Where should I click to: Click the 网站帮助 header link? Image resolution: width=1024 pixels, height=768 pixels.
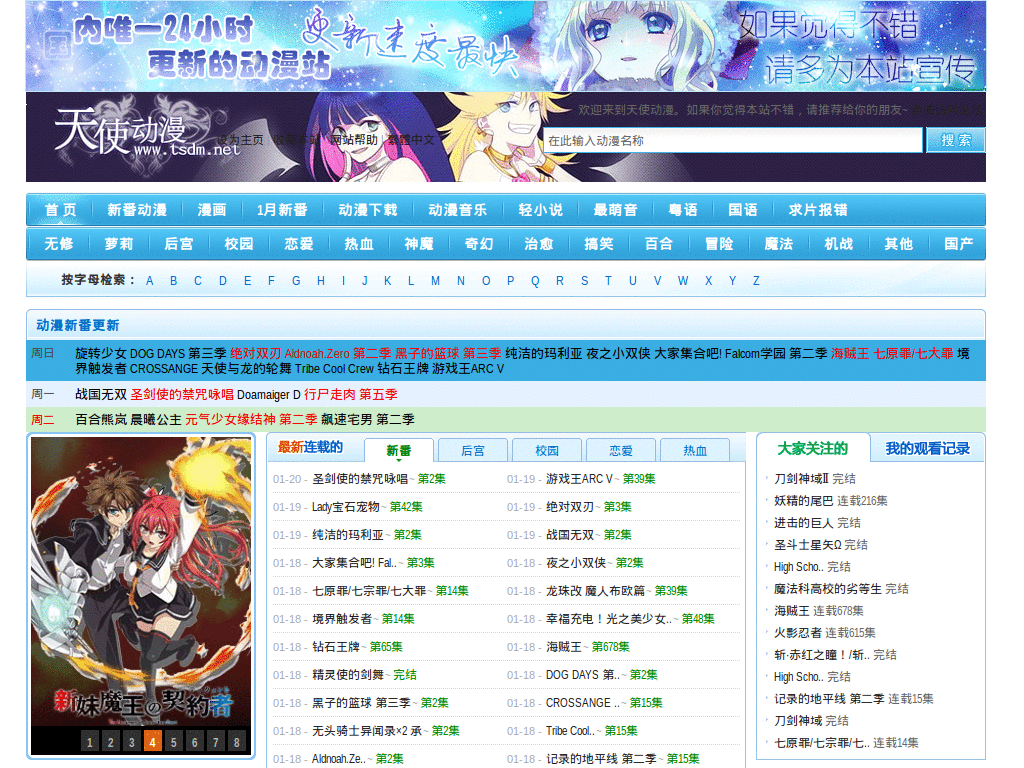[354, 140]
